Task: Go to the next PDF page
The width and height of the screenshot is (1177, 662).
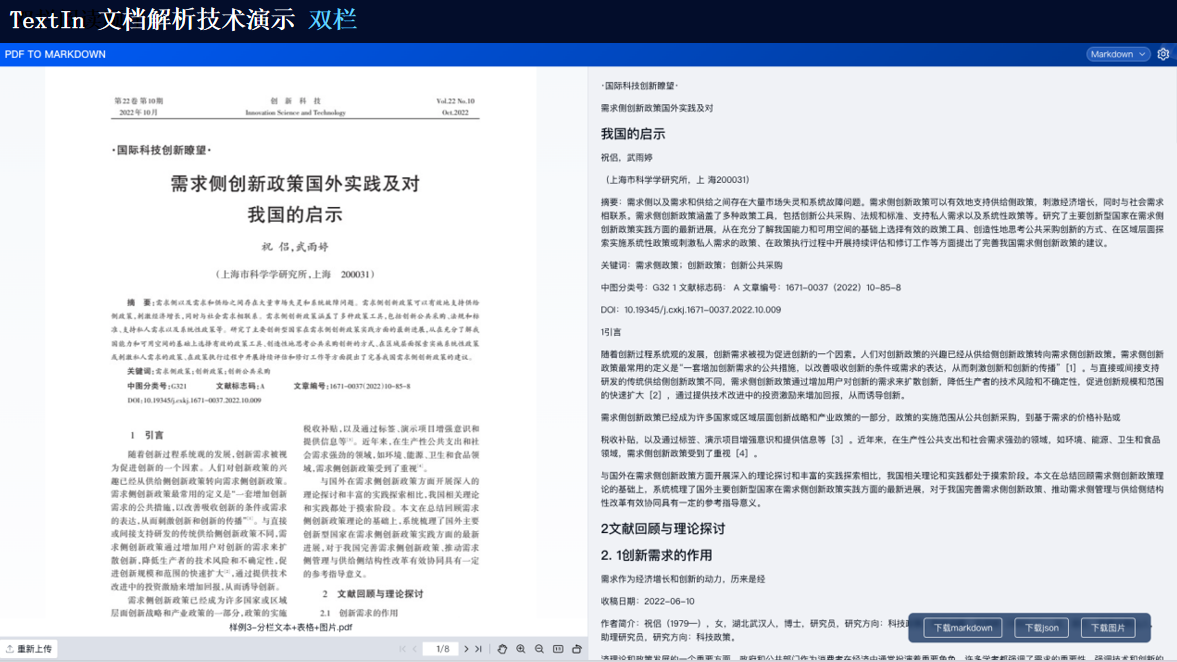Action: tap(466, 648)
